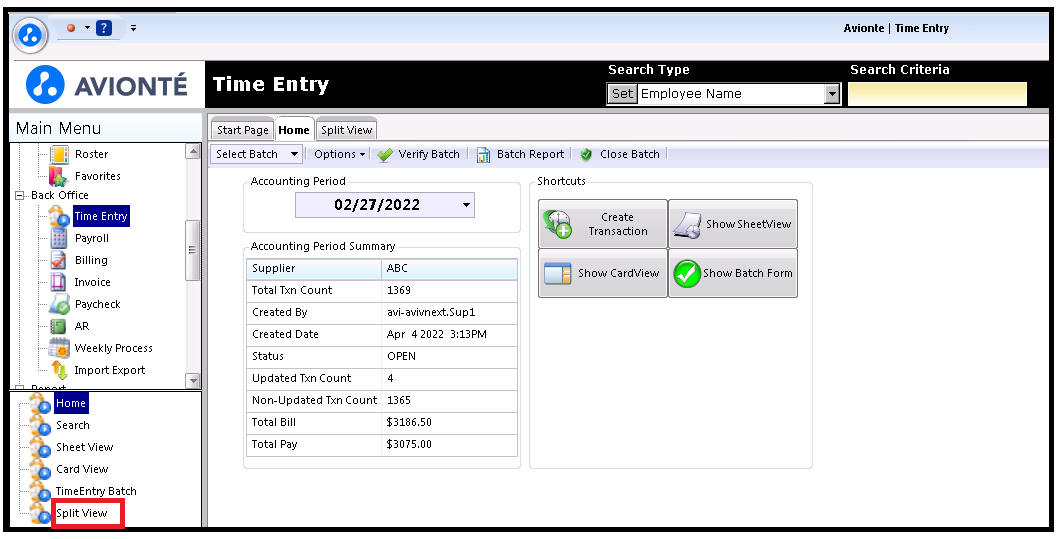This screenshot has width=1061, height=539.
Task: Click the Close Batch label
Action: tap(629, 154)
